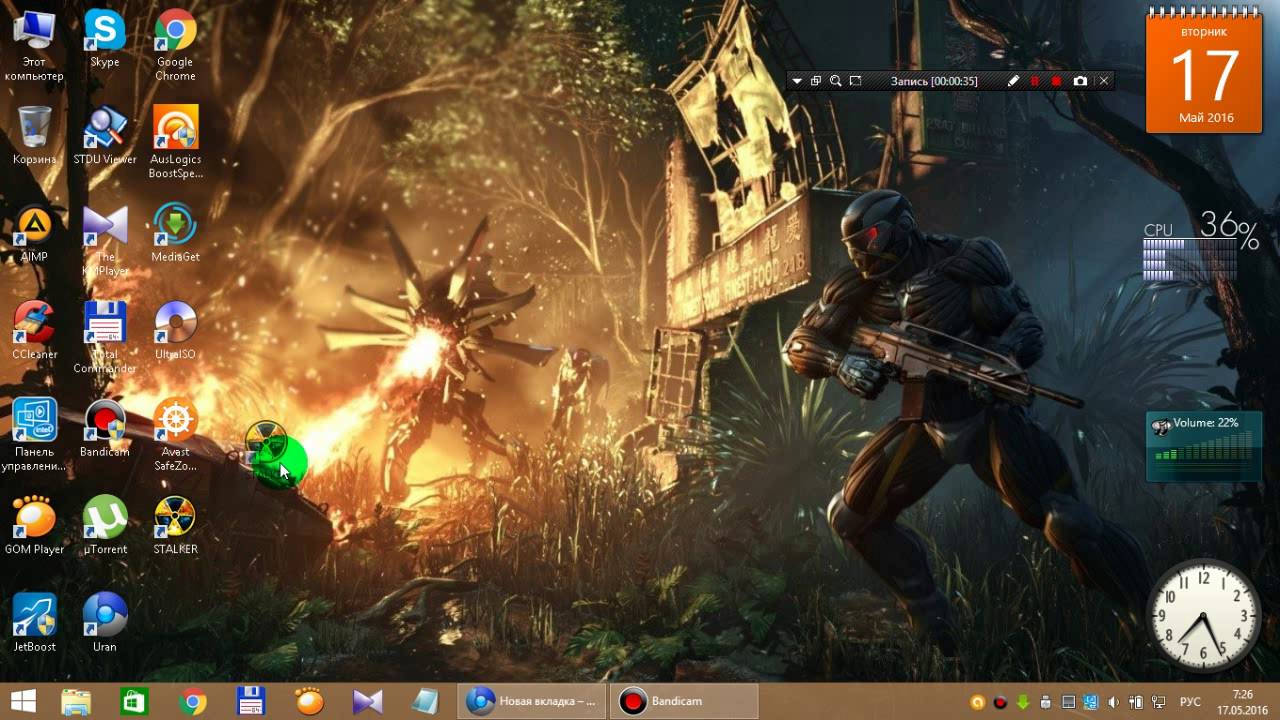
Task: Click the magnifier search icon in recording bar
Action: [x=835, y=81]
